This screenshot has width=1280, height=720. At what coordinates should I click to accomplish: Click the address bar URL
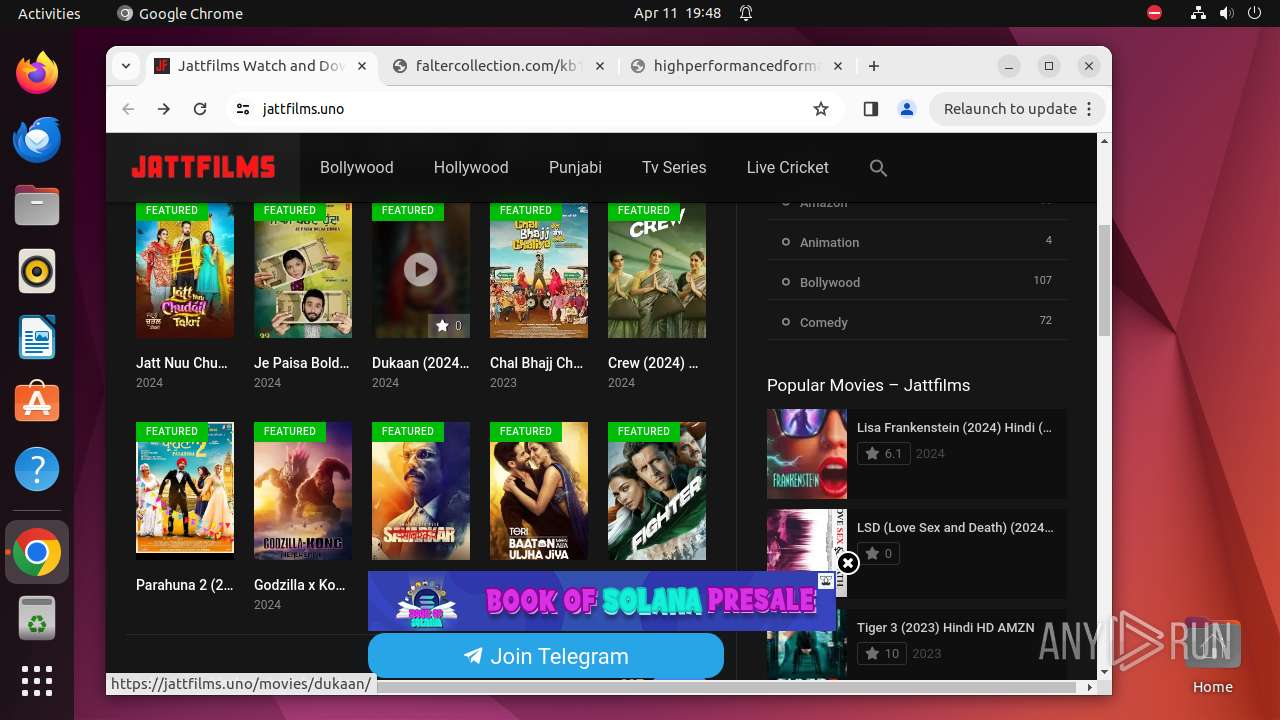click(x=303, y=109)
